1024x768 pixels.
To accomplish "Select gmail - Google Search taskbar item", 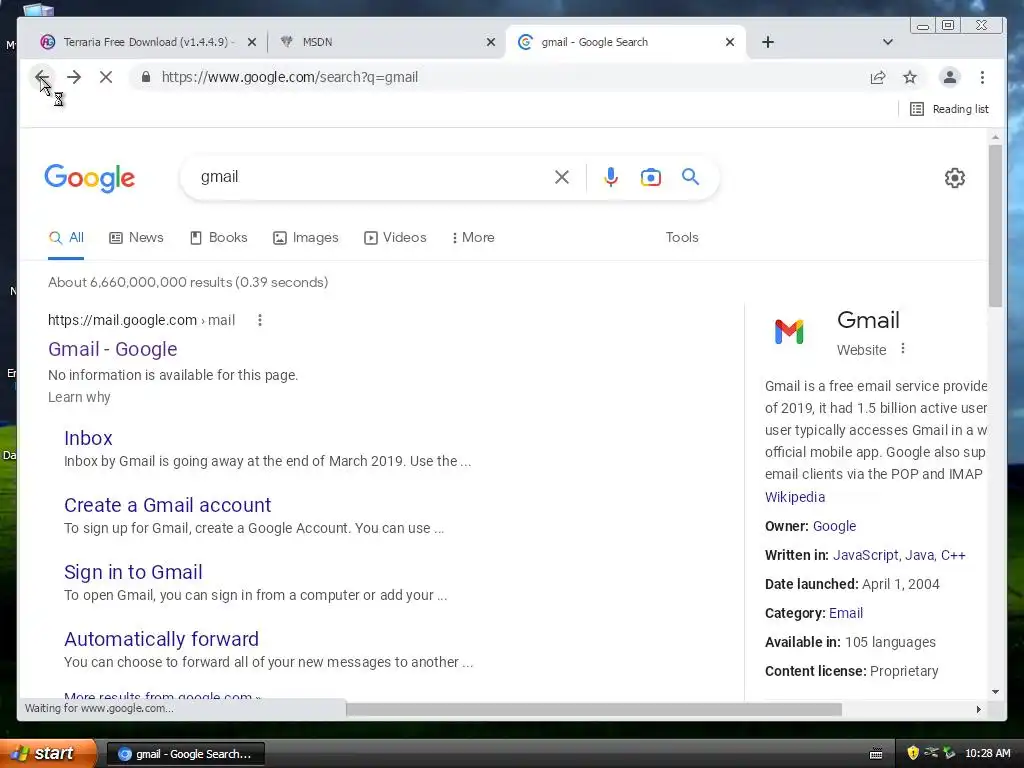I will tap(185, 754).
